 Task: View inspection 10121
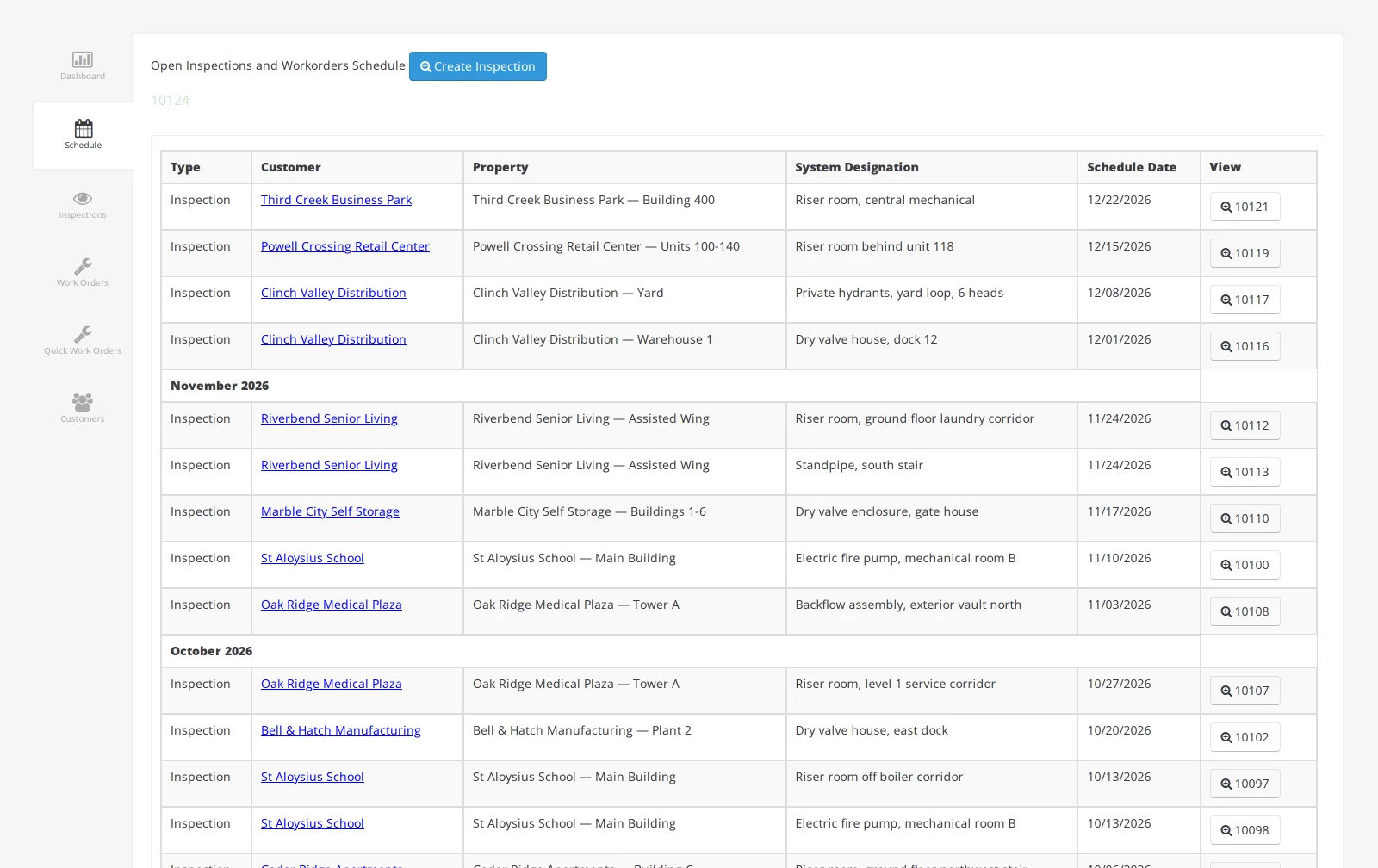(1245, 207)
